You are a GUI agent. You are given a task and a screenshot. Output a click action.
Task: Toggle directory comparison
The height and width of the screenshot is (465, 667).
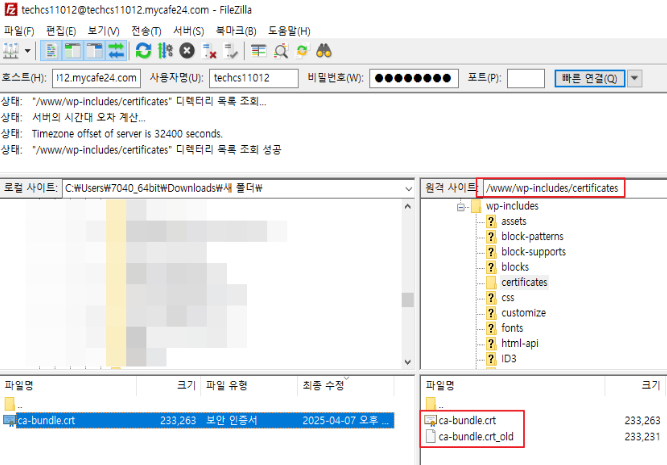[281, 51]
